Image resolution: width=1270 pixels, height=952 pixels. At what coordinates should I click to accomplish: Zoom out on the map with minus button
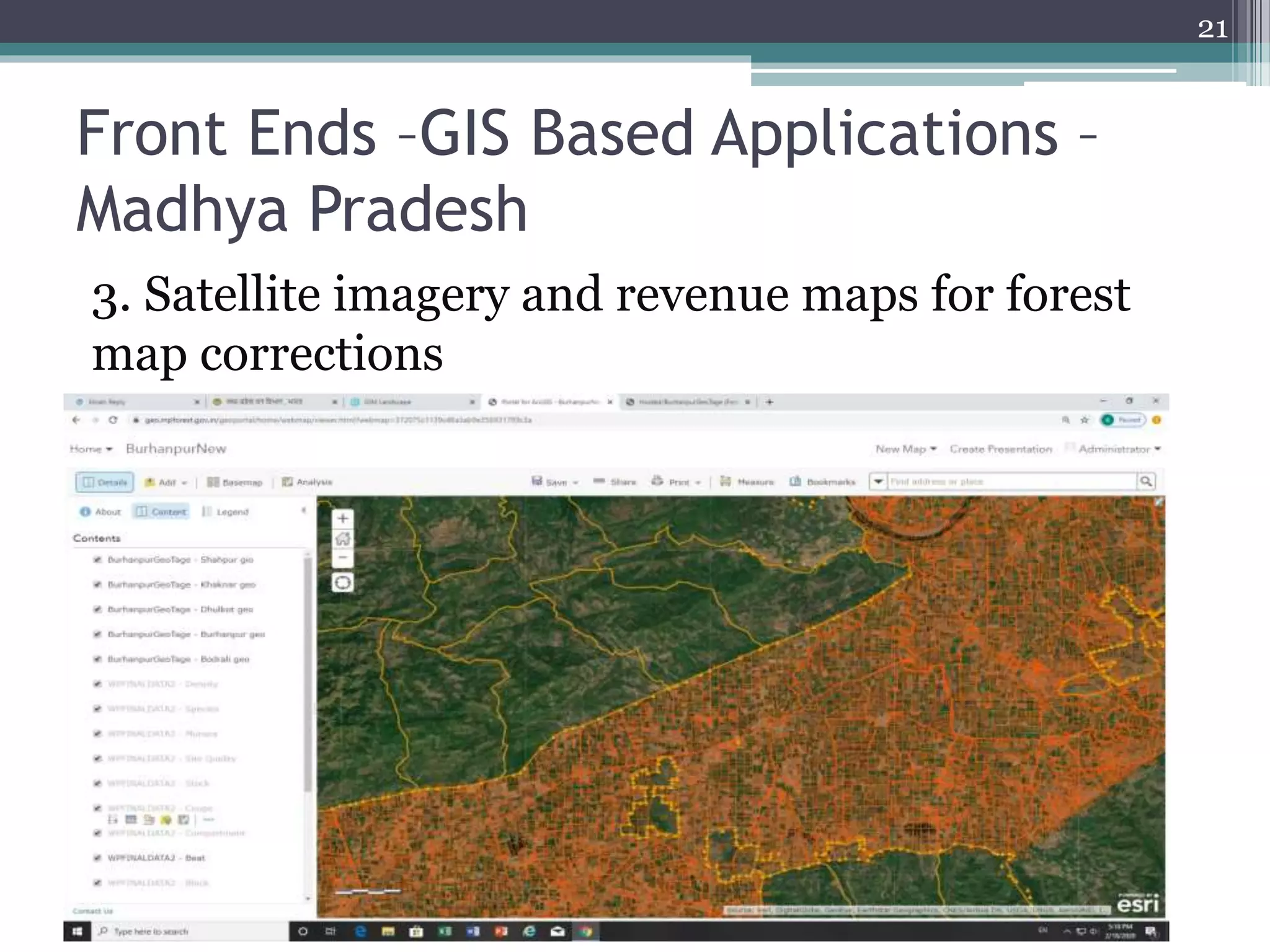(x=342, y=557)
